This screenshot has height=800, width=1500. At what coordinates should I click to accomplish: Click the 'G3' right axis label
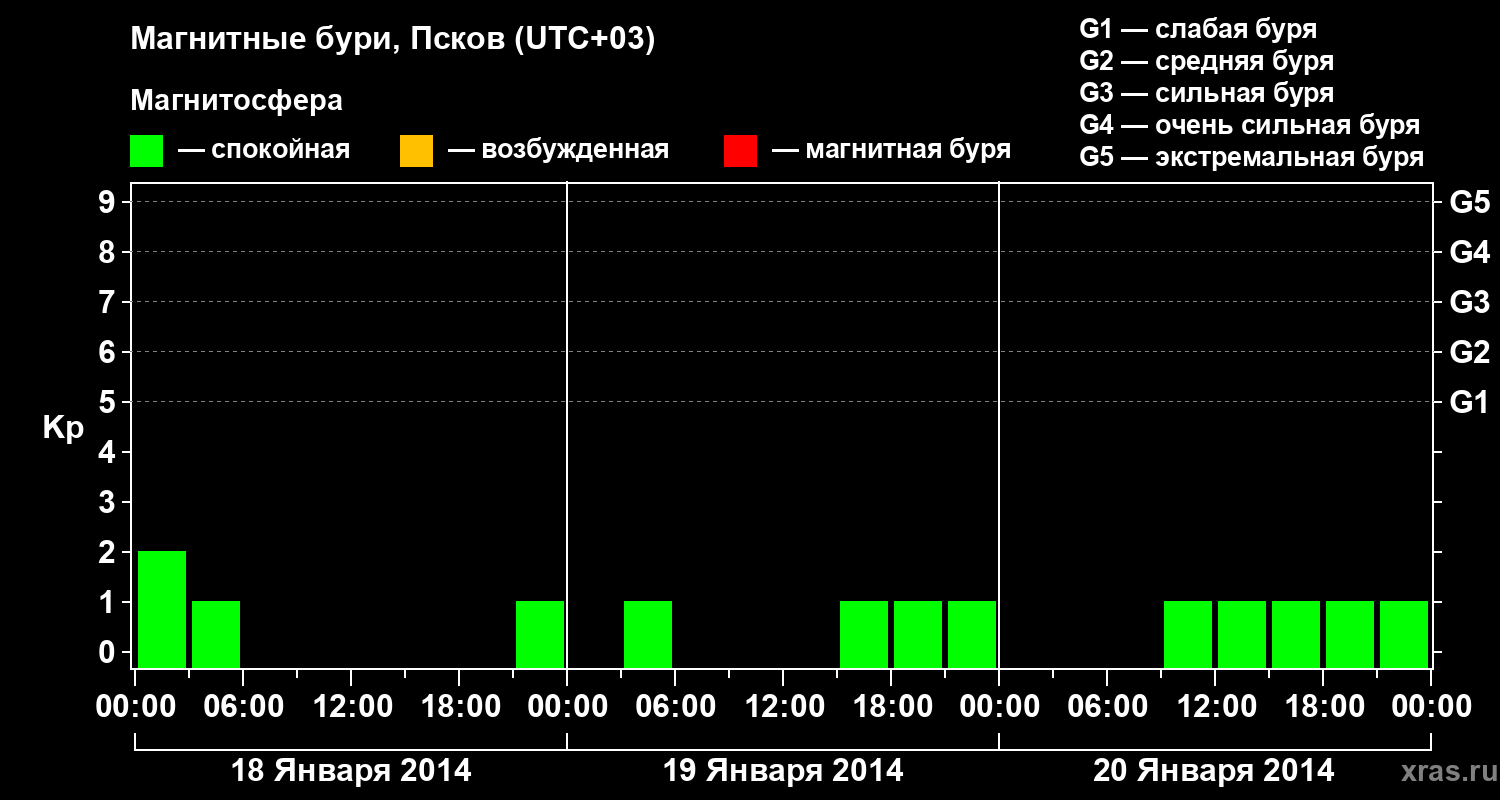coord(1470,302)
